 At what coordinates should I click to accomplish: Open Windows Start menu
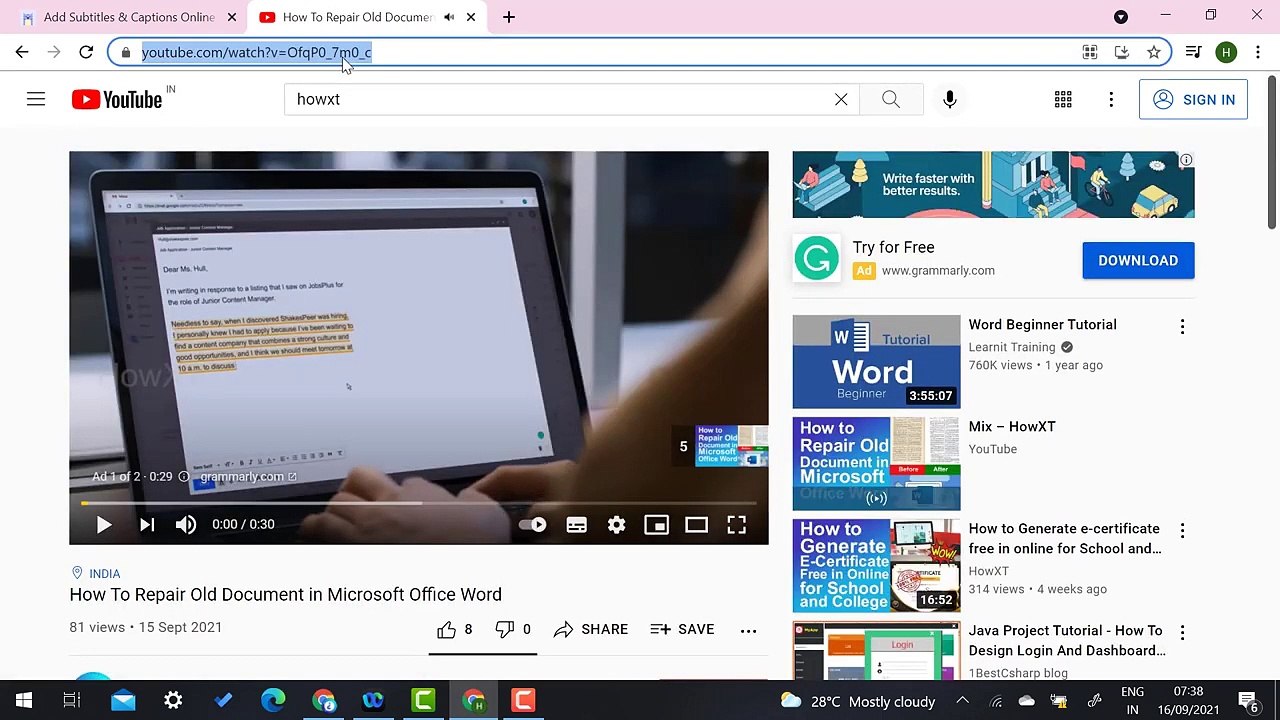(x=23, y=701)
